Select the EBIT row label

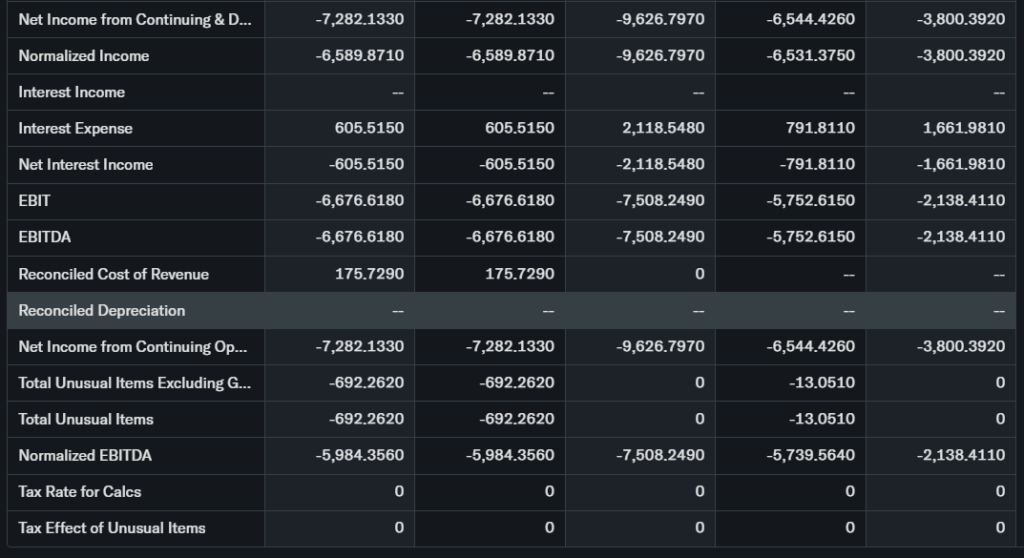click(35, 200)
